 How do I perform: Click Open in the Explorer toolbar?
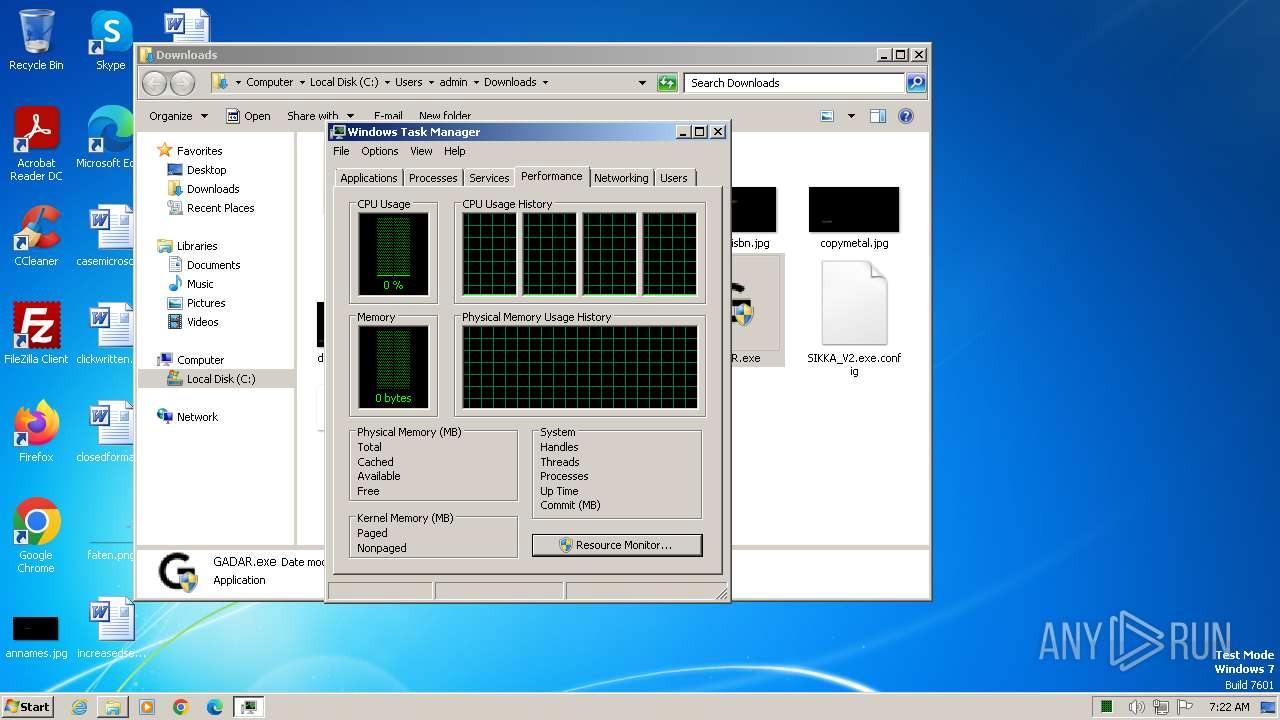tap(248, 116)
